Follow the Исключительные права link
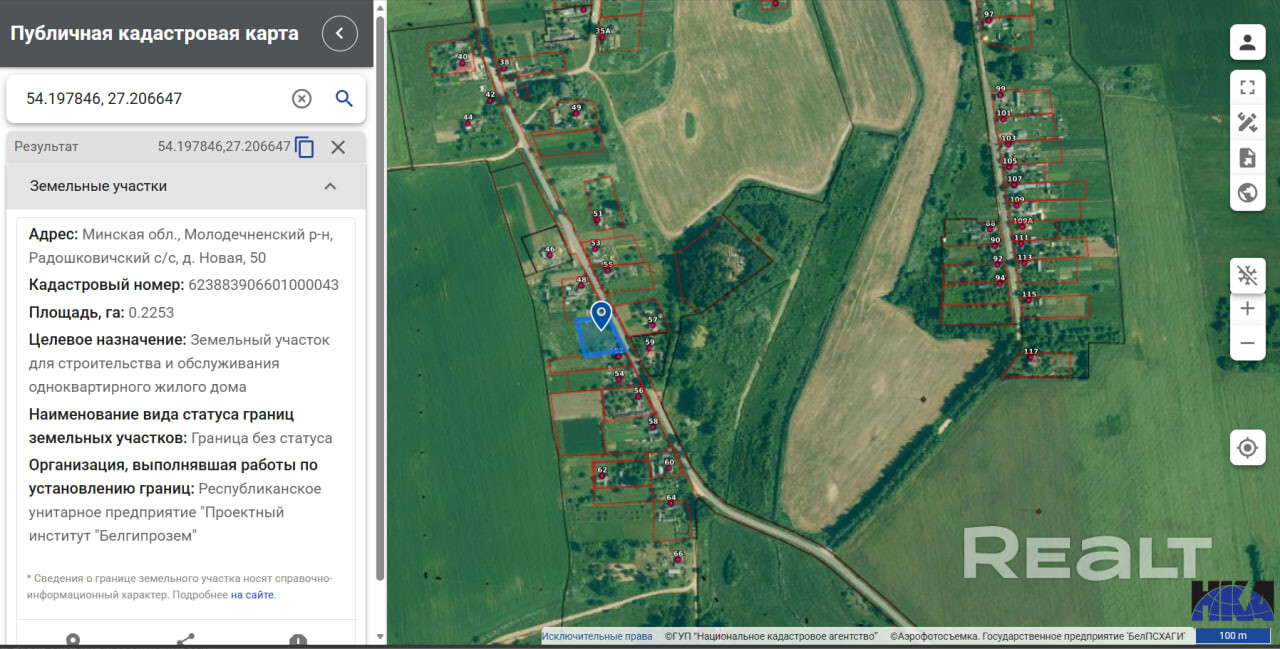This screenshot has width=1280, height=649. [596, 636]
